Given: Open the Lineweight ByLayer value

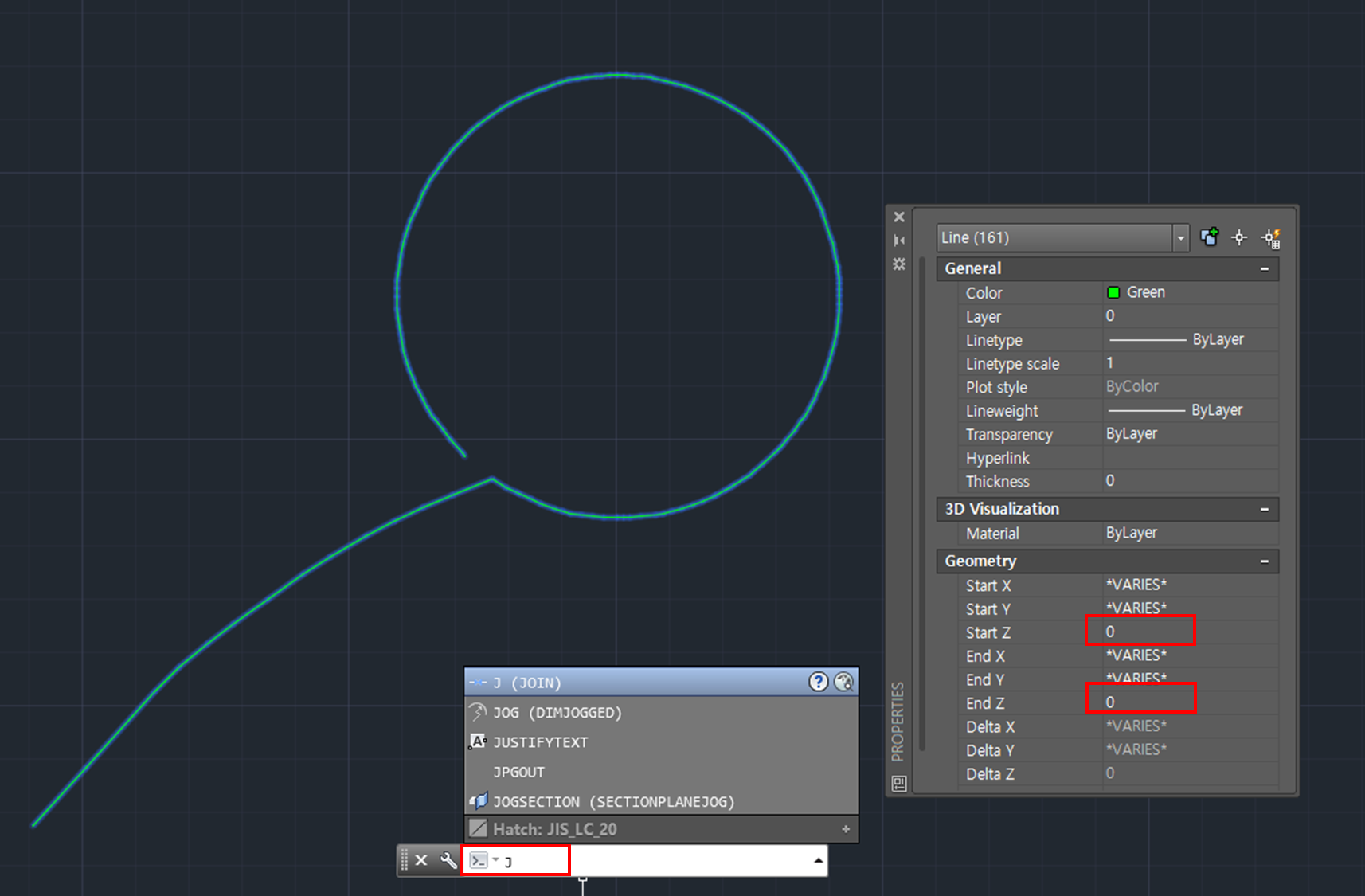Looking at the screenshot, I should (x=1191, y=410).
